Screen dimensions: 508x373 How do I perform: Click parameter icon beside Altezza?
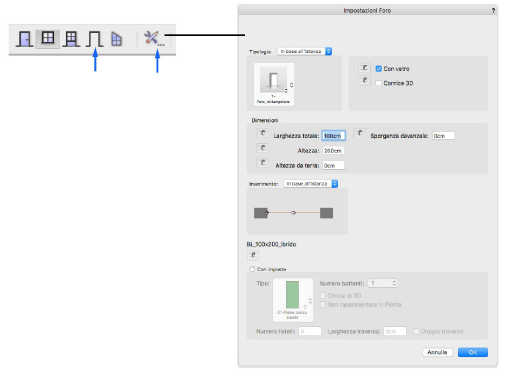click(262, 148)
